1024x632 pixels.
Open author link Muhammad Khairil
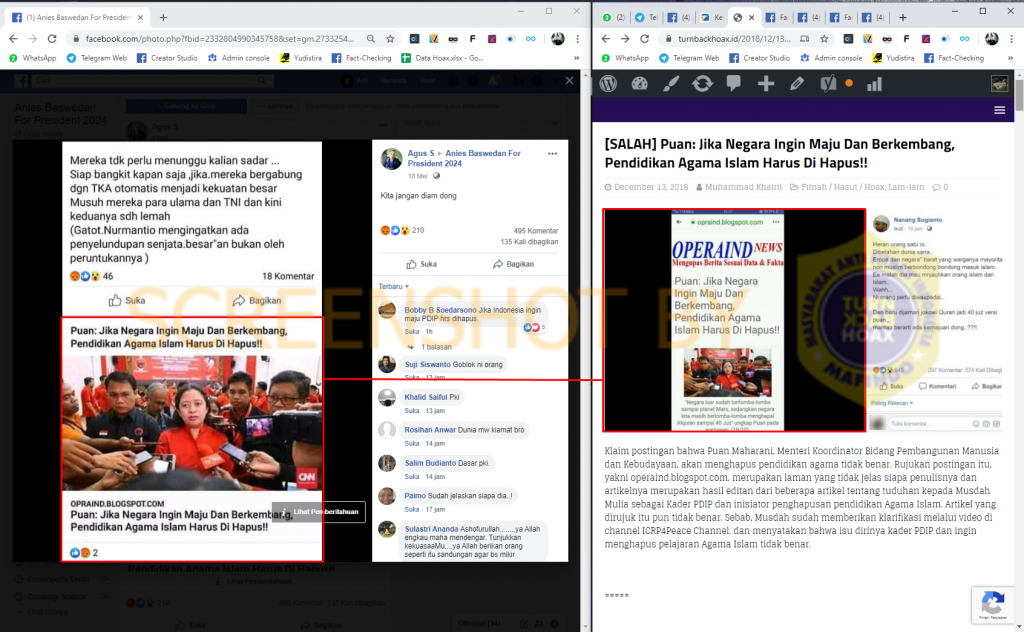pos(743,187)
